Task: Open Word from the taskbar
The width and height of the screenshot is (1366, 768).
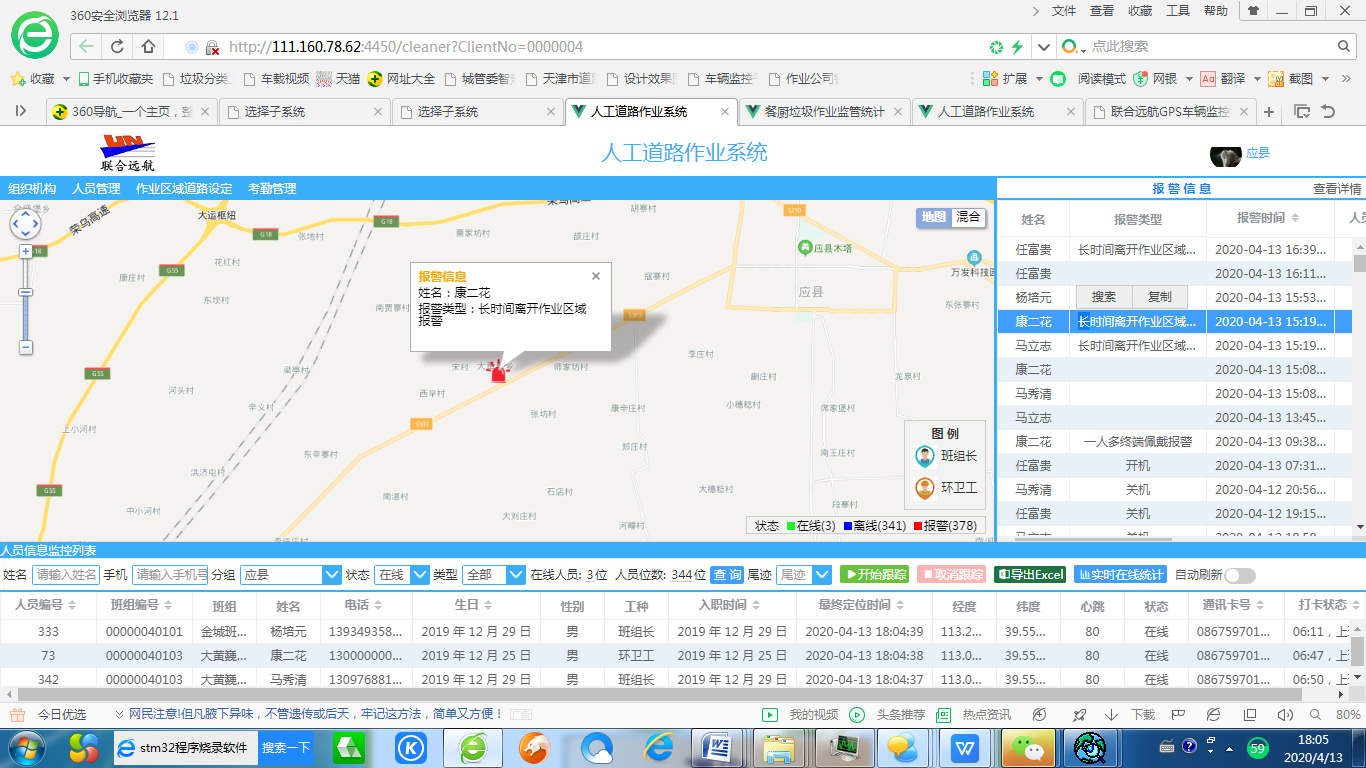Action: 719,747
